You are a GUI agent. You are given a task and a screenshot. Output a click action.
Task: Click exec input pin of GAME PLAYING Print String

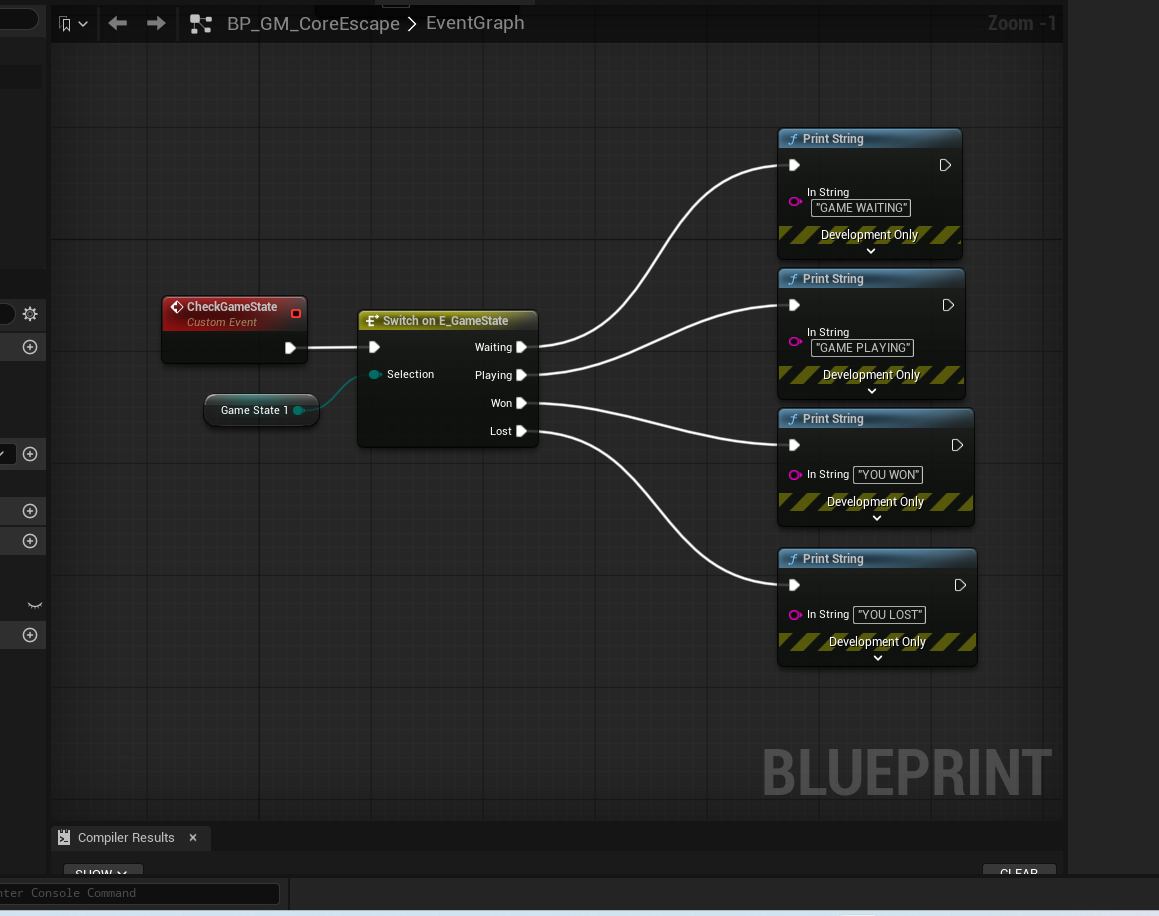pos(794,305)
